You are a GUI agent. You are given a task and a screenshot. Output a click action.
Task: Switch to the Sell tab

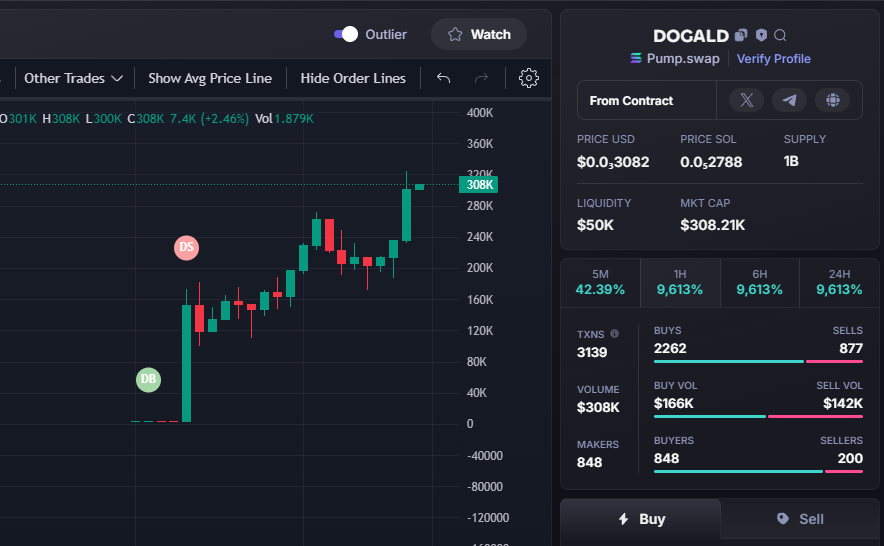click(x=800, y=519)
